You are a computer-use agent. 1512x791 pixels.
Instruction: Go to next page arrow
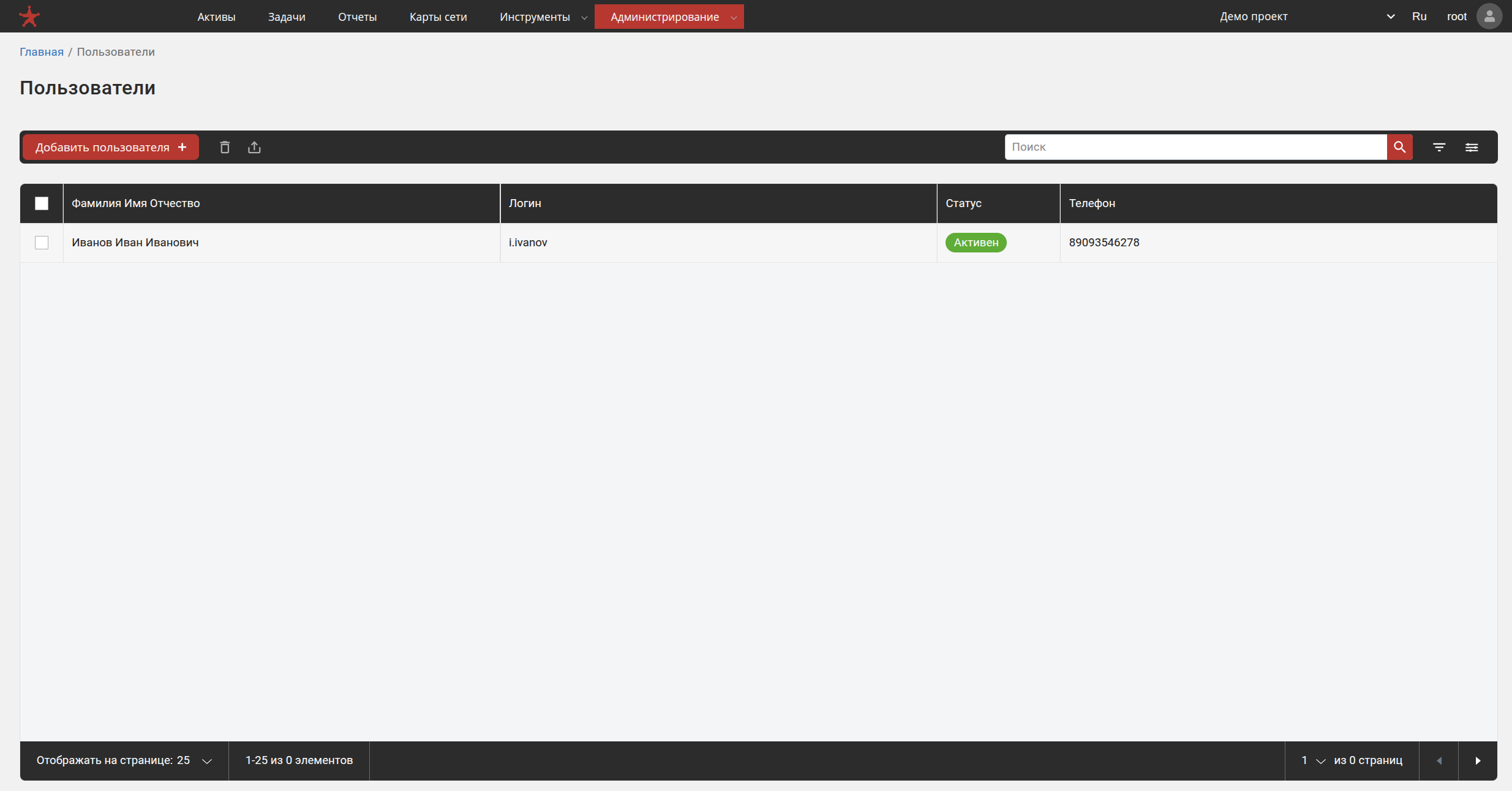point(1477,760)
